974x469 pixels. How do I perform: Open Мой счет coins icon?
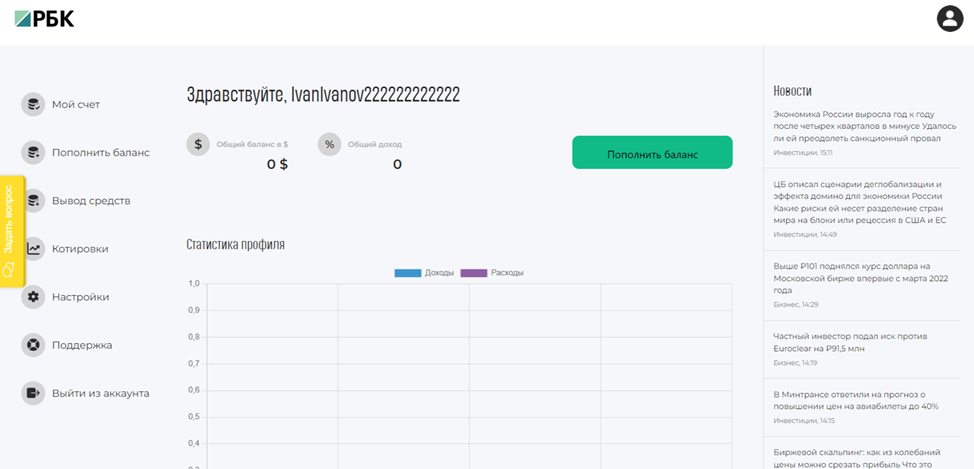click(x=33, y=104)
